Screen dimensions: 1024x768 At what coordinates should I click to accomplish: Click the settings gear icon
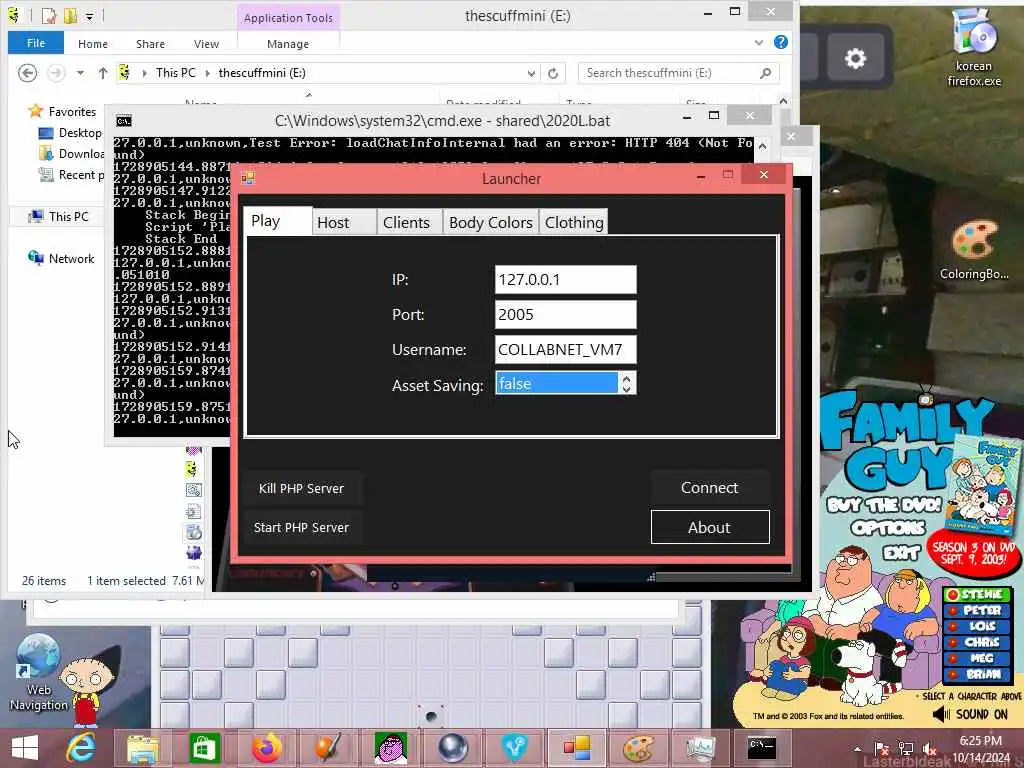click(x=856, y=59)
